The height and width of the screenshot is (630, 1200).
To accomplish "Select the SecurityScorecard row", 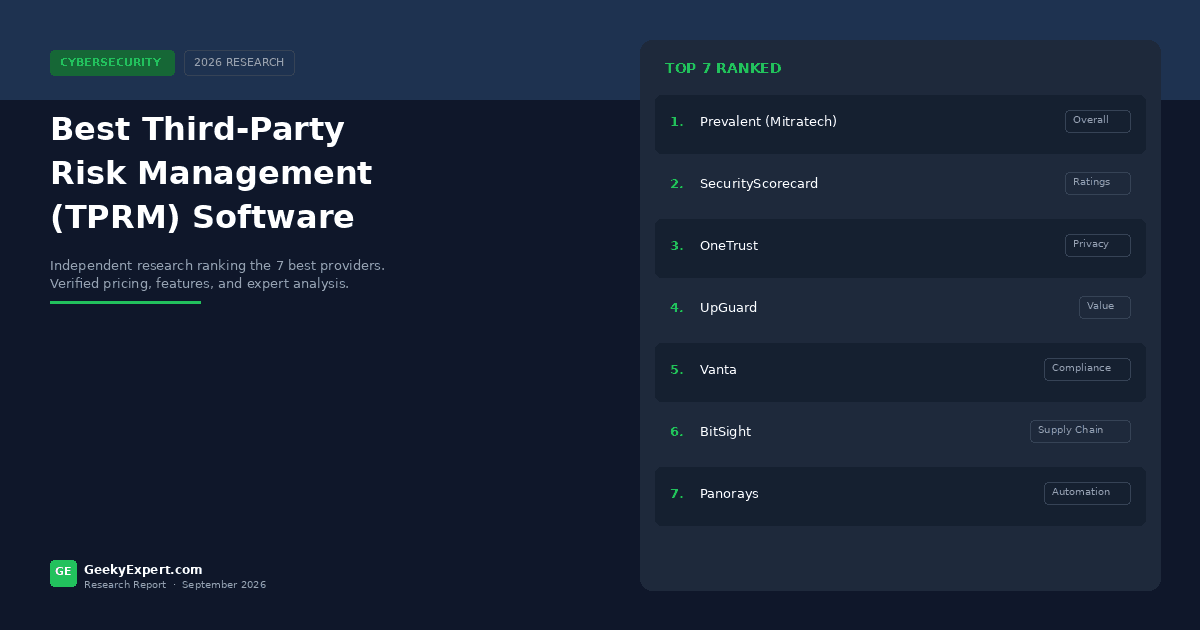I will 900,184.
